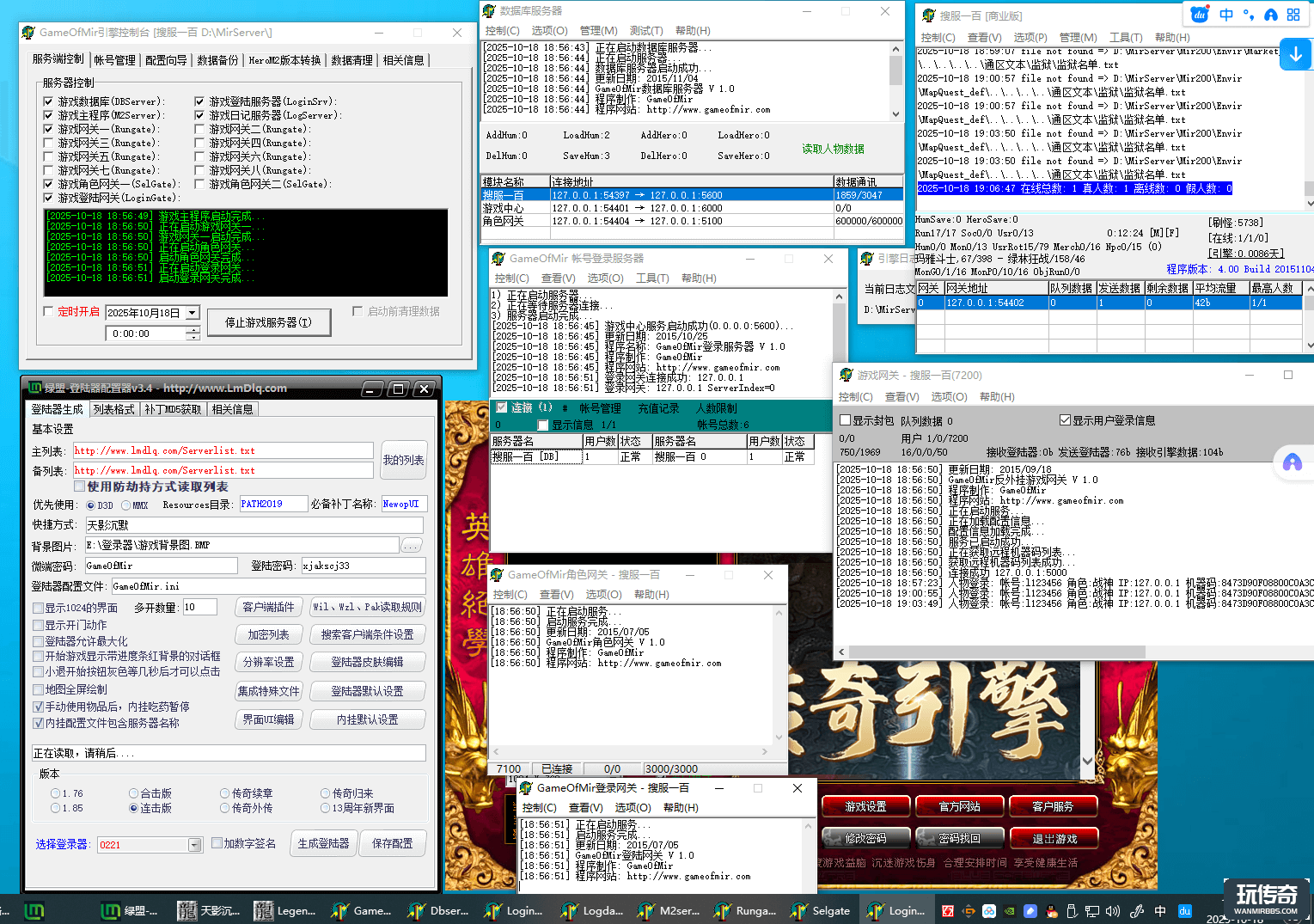
Task: Click the 退出游戏 launcher button
Action: tap(1054, 839)
